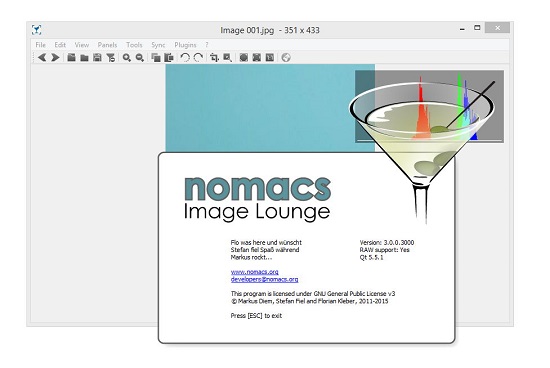Viewport: 550px width, 368px height.
Task: Open the Plugins menu
Action: pos(185,45)
